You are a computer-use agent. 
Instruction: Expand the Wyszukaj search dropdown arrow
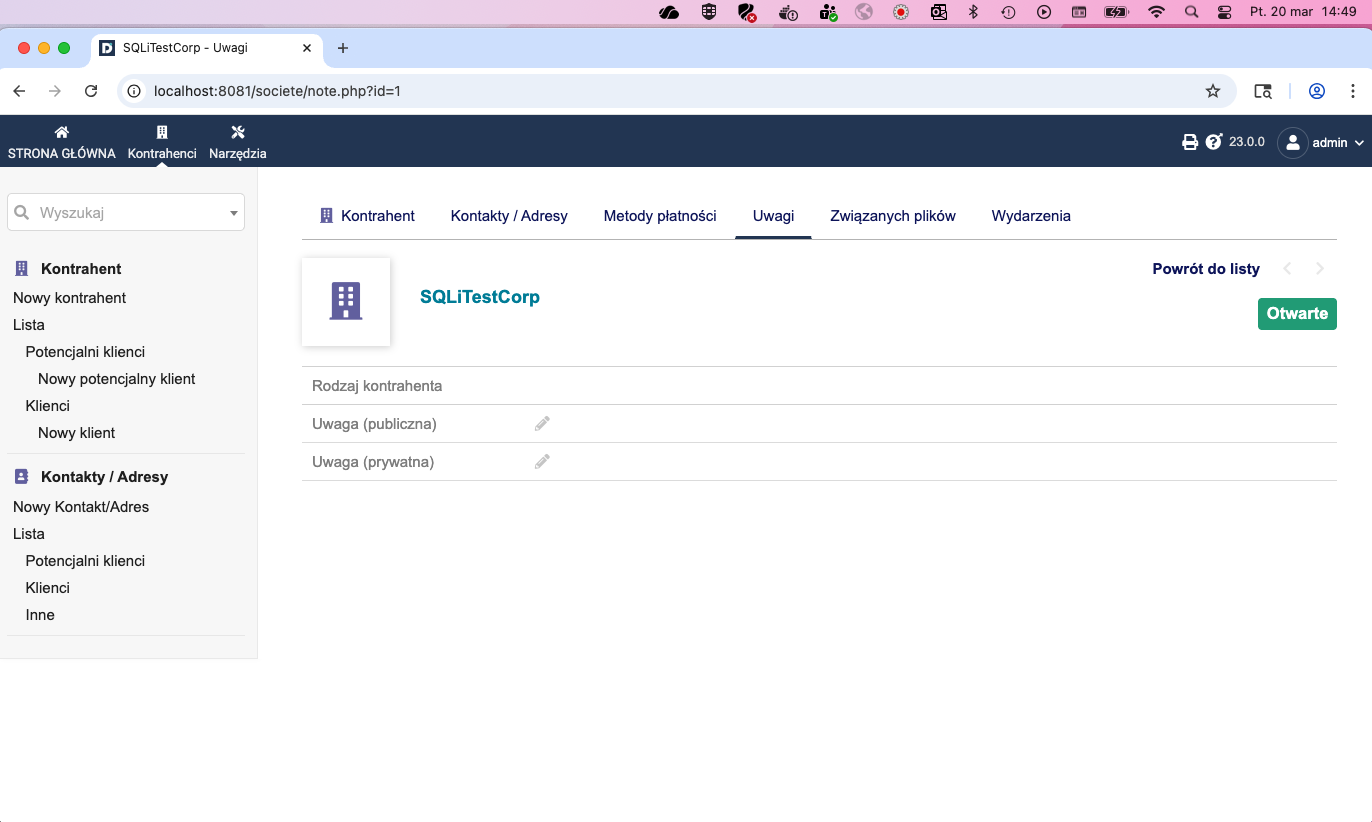click(233, 213)
